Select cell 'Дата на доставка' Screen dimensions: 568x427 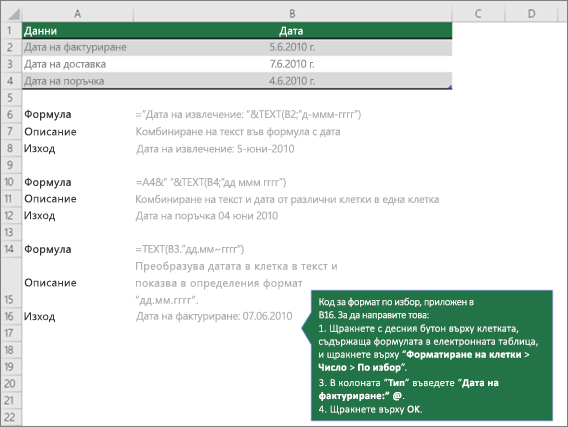click(x=78, y=64)
